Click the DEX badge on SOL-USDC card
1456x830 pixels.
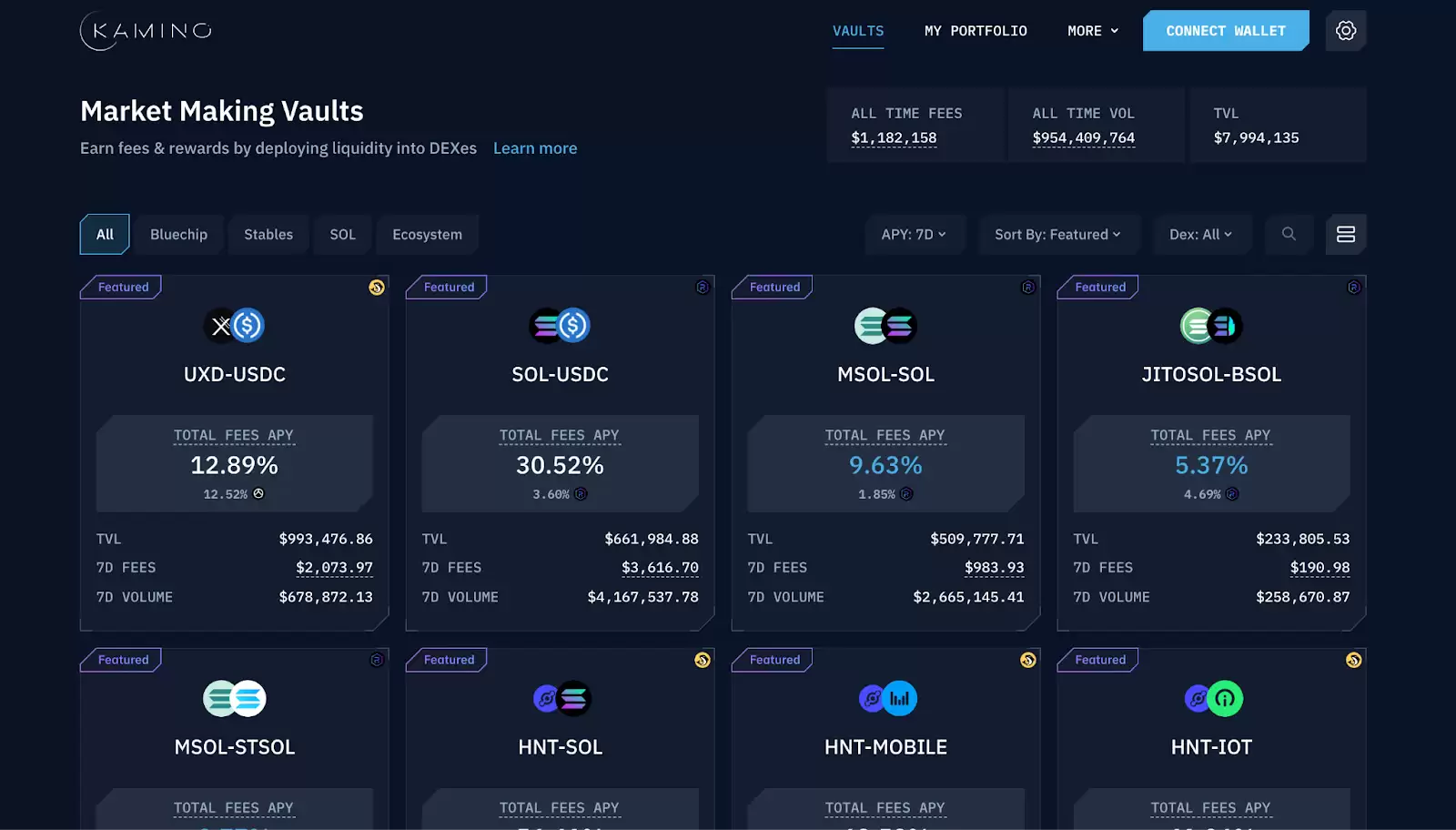[x=703, y=288]
